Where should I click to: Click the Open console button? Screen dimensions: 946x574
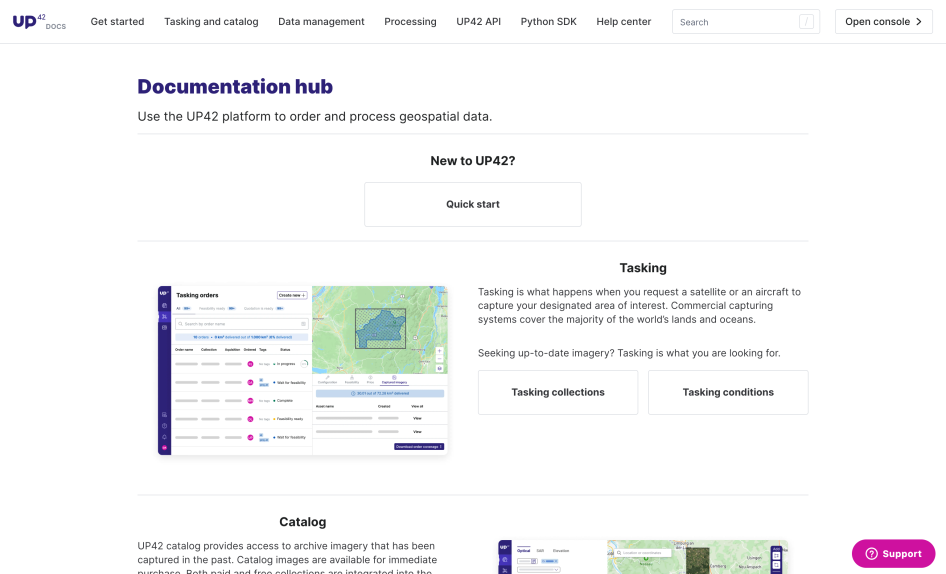click(x=884, y=22)
